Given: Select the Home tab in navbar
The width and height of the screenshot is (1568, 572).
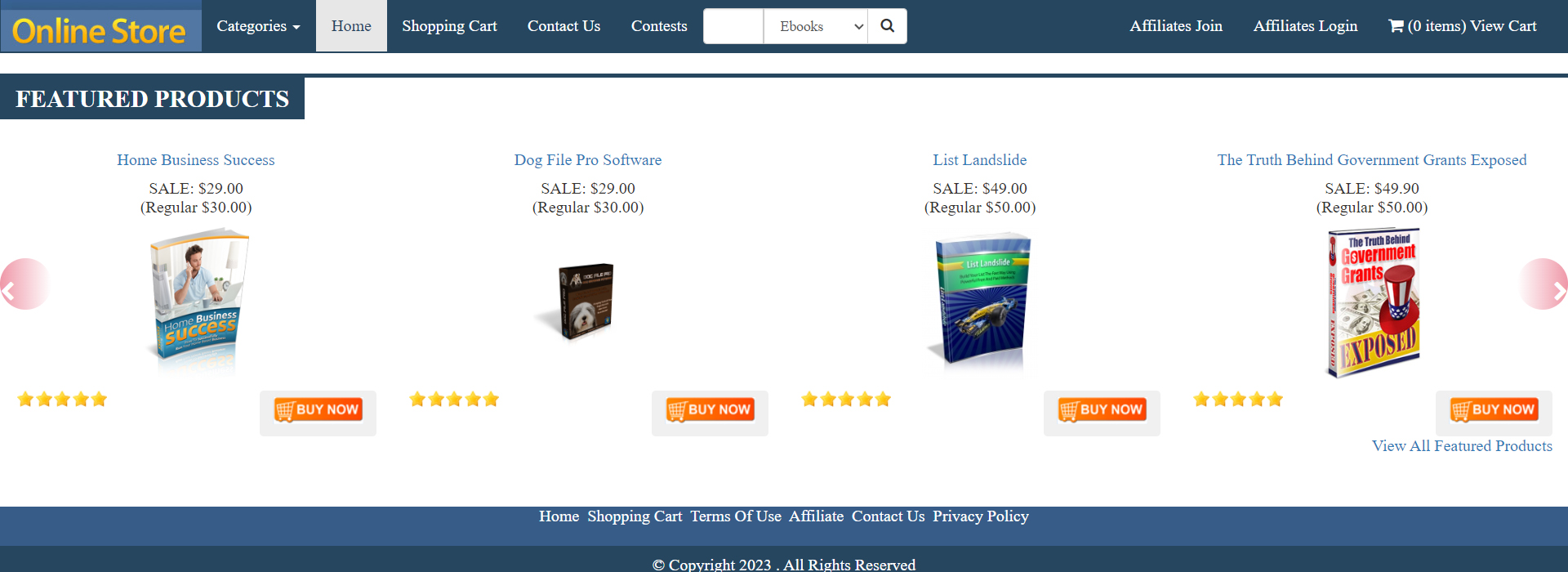Looking at the screenshot, I should click(x=351, y=26).
